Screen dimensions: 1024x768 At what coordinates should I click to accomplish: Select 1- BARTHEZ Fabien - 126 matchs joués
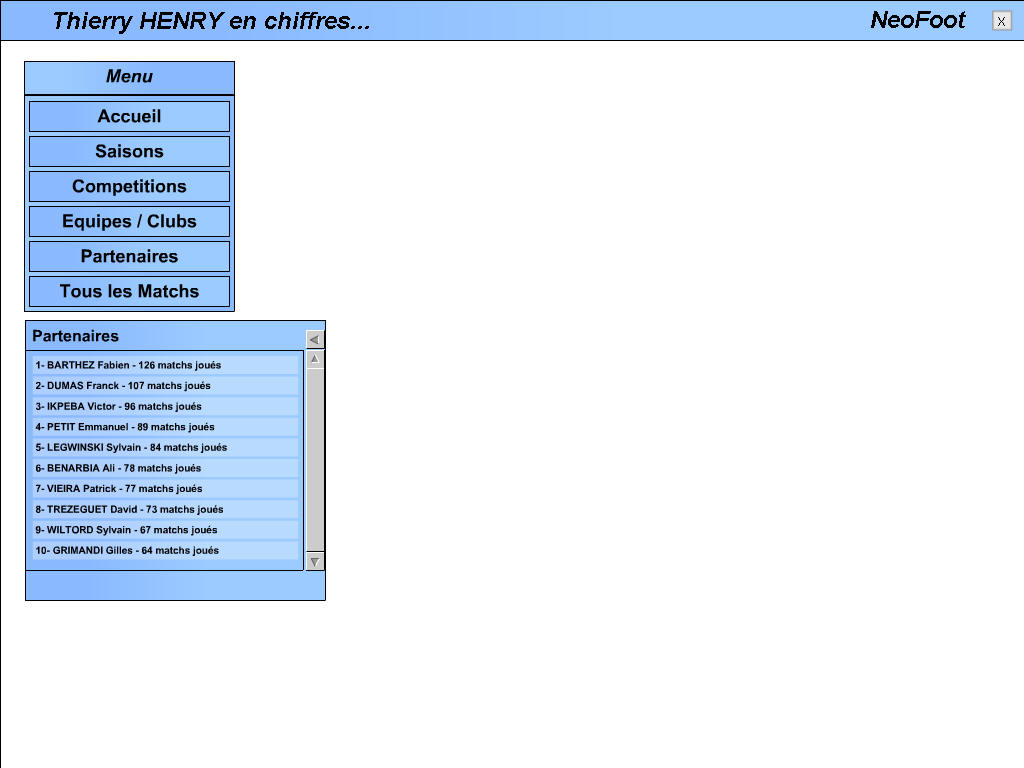pos(165,365)
